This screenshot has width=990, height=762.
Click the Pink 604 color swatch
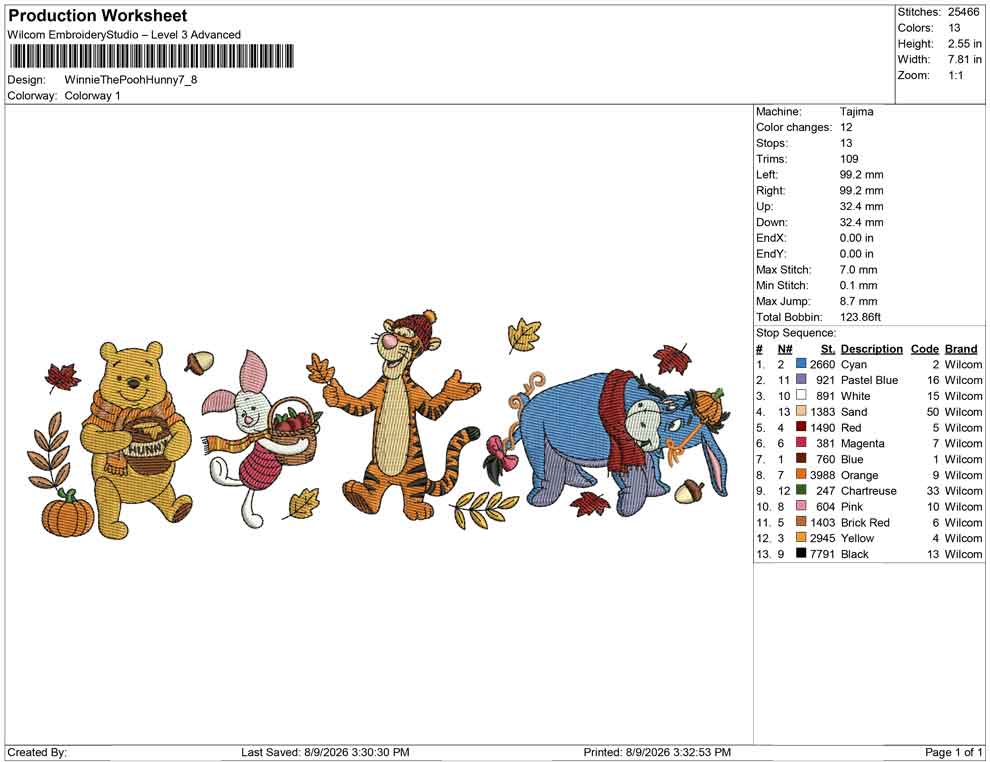pyautogui.click(x=801, y=506)
